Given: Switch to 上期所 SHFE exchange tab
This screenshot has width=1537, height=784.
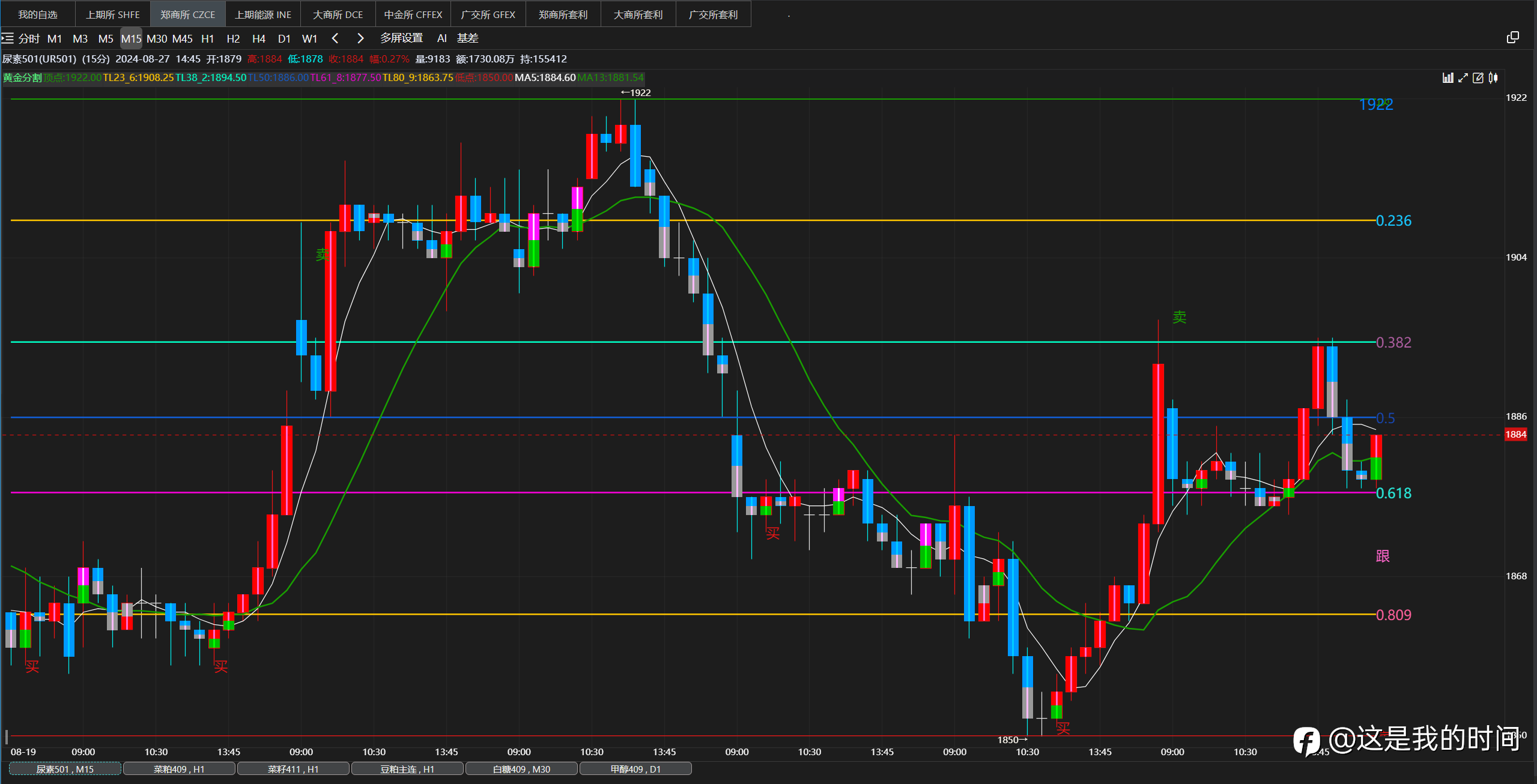Looking at the screenshot, I should [113, 14].
